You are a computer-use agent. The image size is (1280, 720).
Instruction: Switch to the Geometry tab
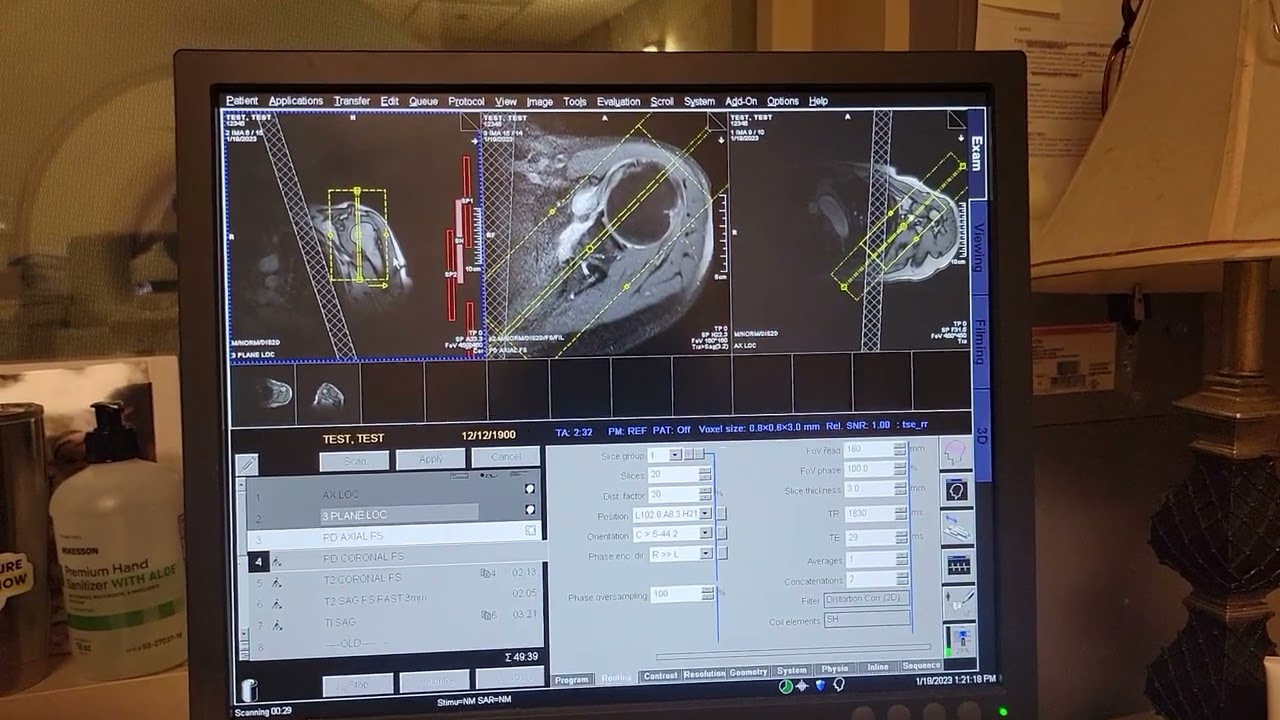pyautogui.click(x=748, y=673)
